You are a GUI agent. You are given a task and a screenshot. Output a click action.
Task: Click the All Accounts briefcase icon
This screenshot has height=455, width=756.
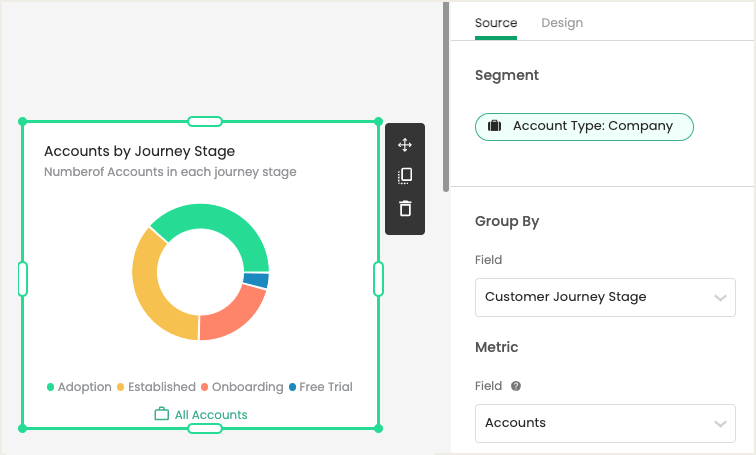click(x=162, y=414)
